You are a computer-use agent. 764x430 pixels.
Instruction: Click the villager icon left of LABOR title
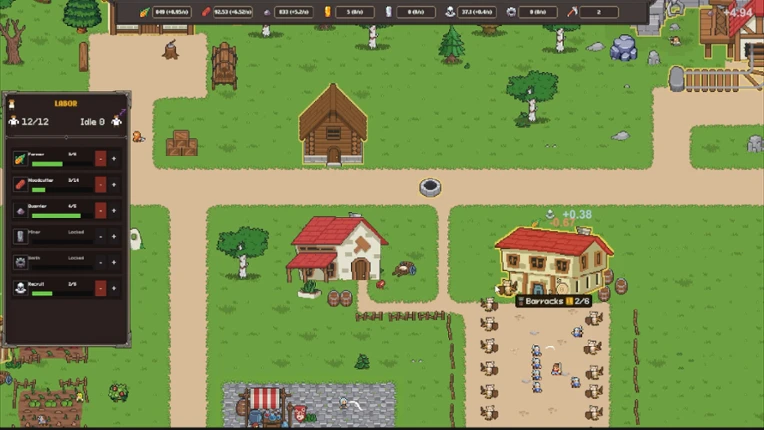tap(12, 103)
